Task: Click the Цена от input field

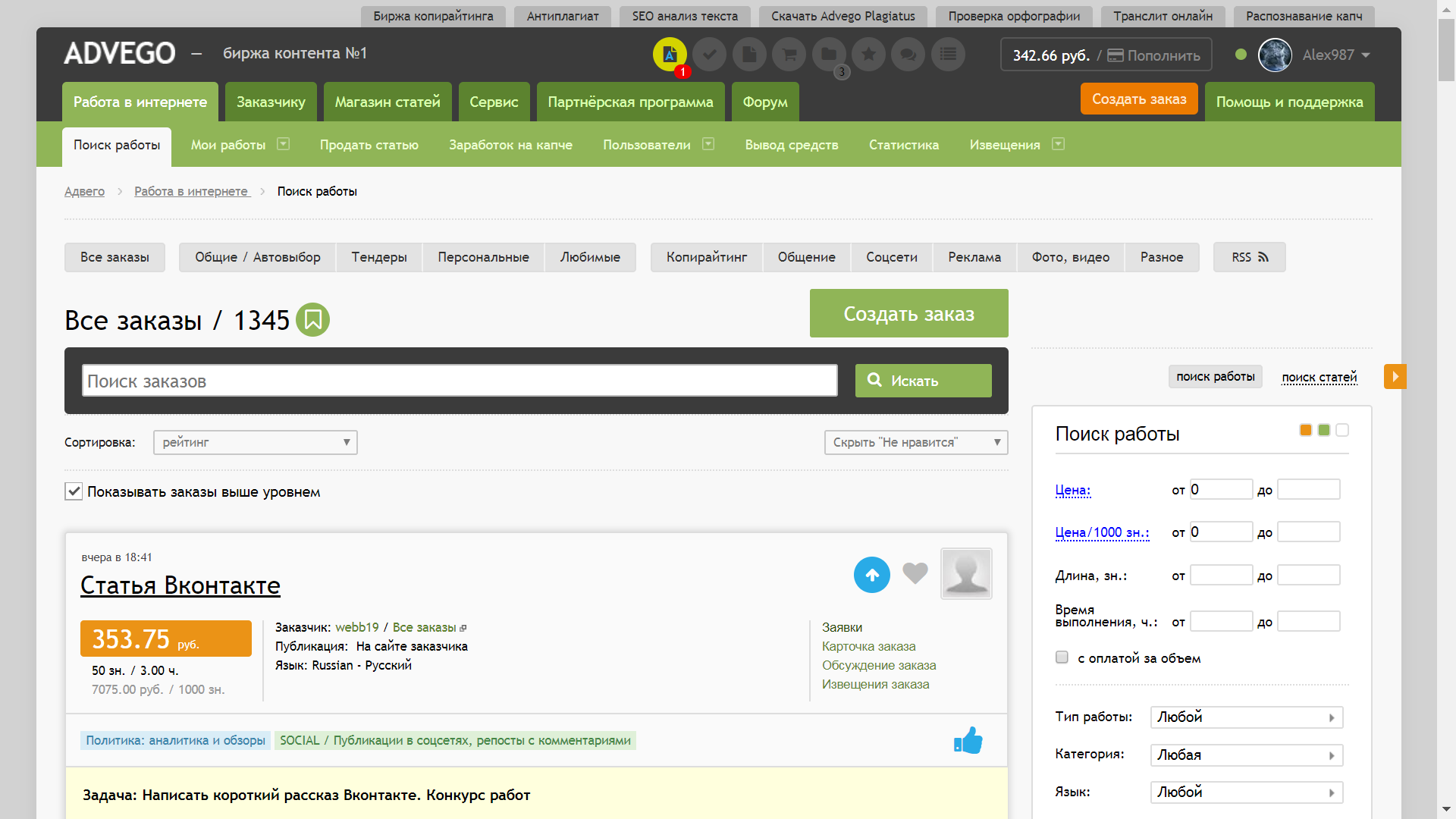Action: pyautogui.click(x=1221, y=490)
